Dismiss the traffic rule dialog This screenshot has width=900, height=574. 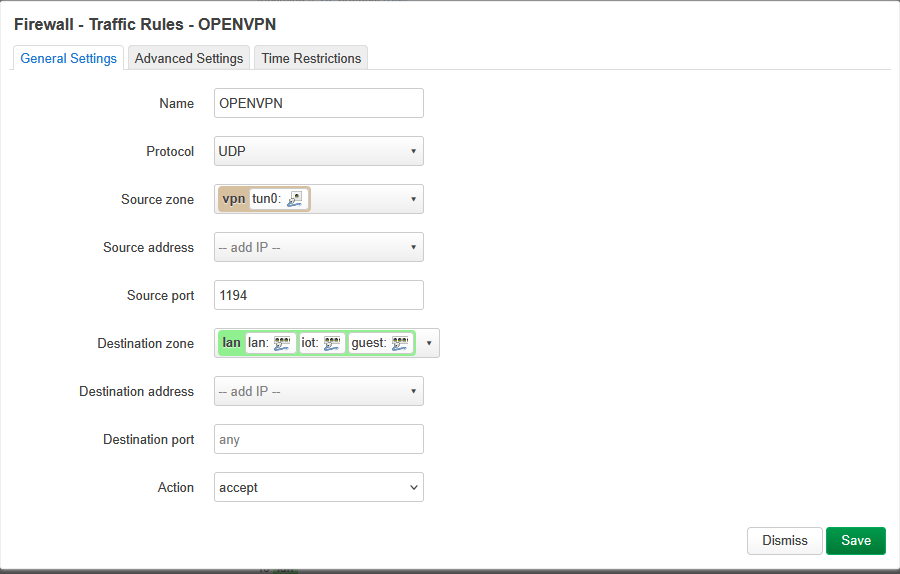pos(785,541)
